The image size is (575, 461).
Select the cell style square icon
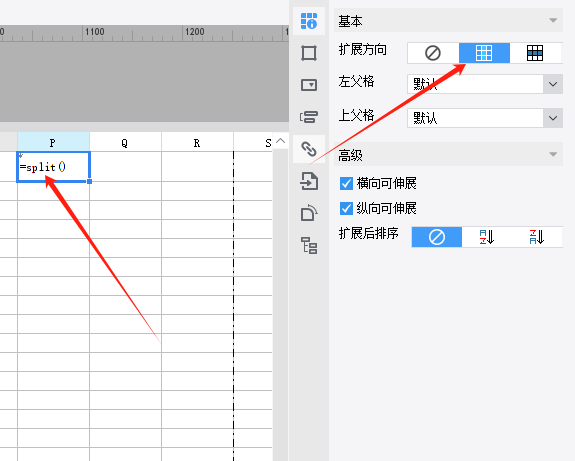[x=309, y=53]
